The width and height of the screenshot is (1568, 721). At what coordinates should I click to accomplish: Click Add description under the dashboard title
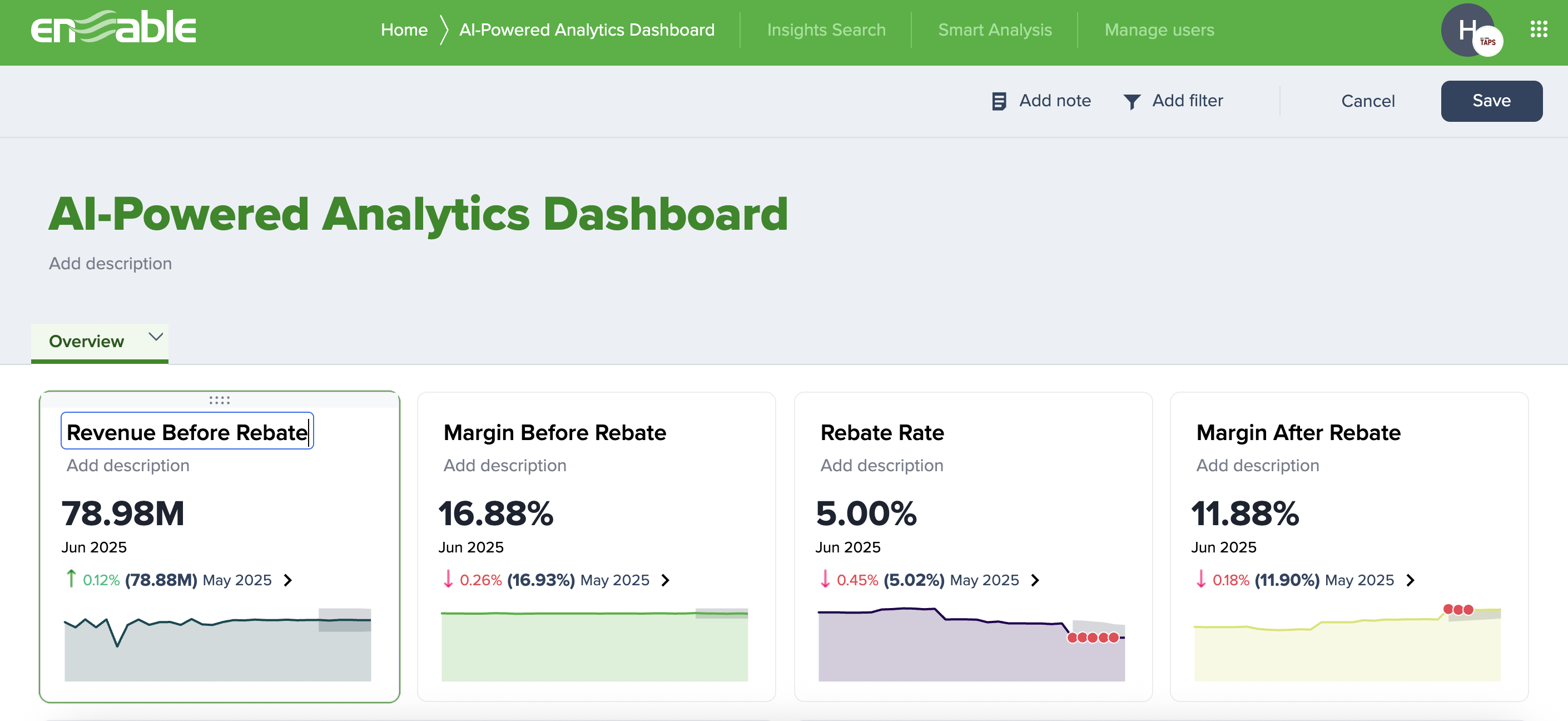tap(110, 263)
